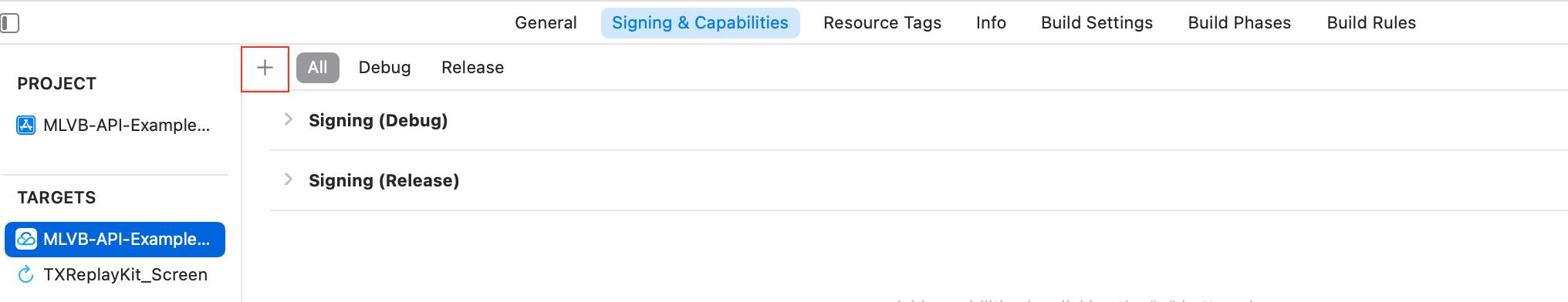
Task: Toggle the targets sidebar panel icon
Action: tap(9, 23)
